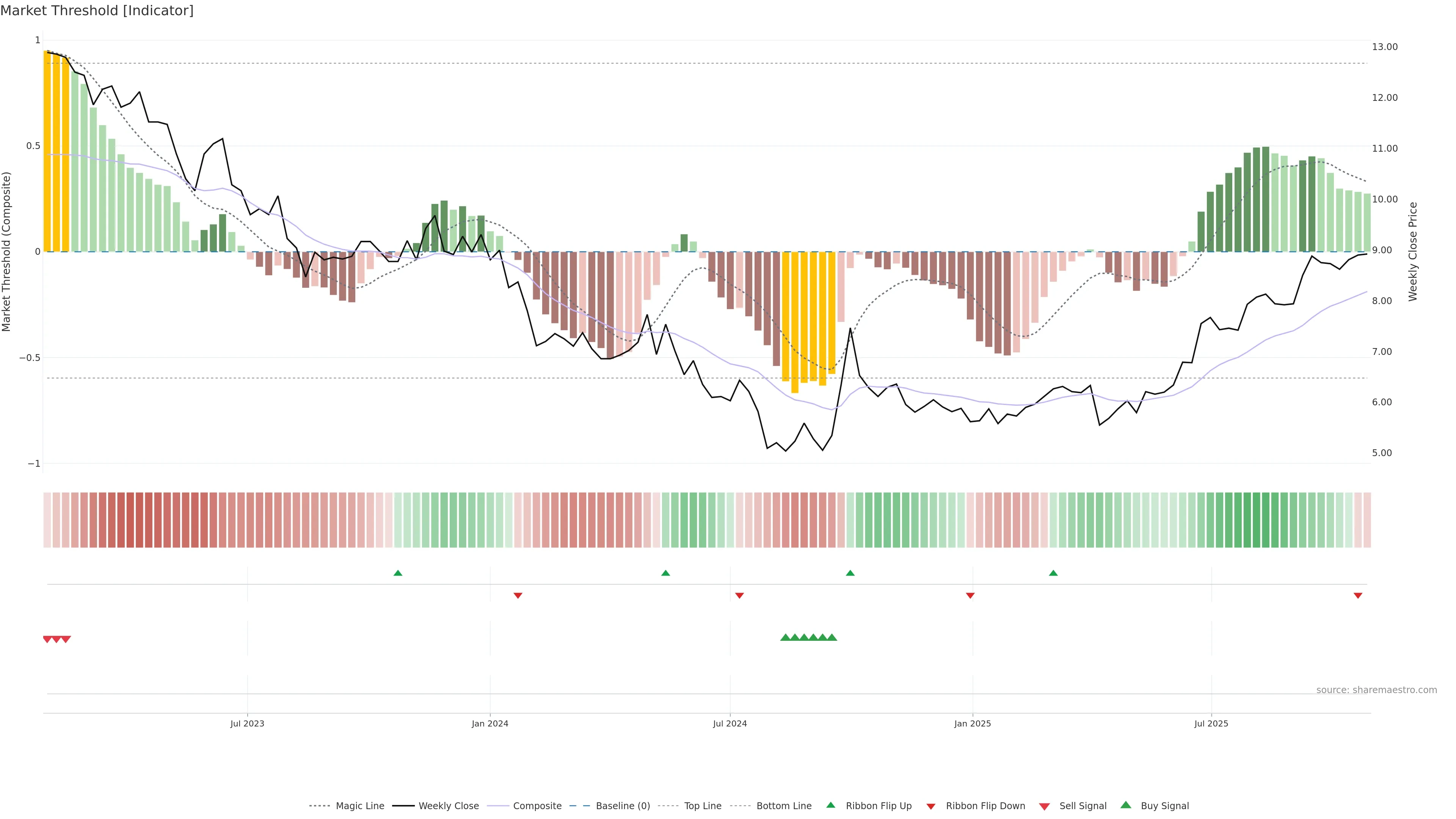Click the source: sharemaestro.com text
1456x819 pixels.
[1376, 690]
